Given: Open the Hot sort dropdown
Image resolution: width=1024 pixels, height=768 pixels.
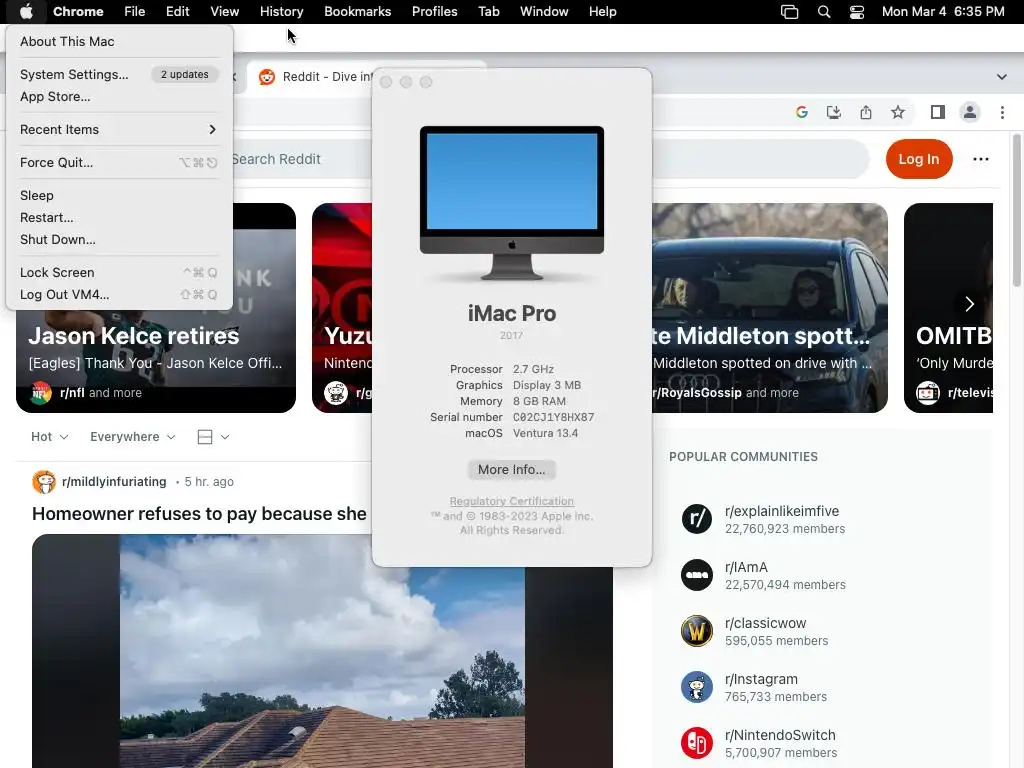Looking at the screenshot, I should pyautogui.click(x=50, y=436).
